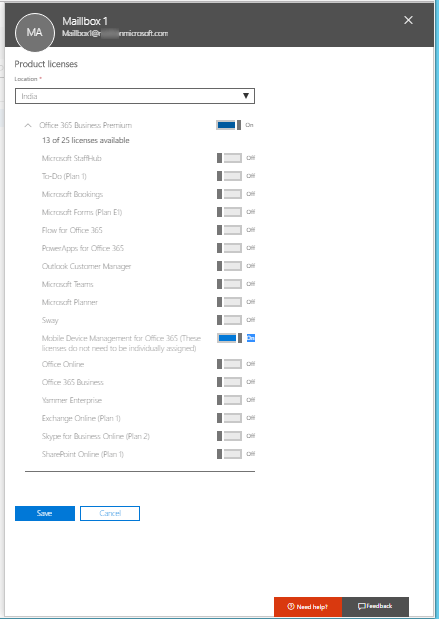Turn on Office 365 Business toggle

[x=229, y=382]
